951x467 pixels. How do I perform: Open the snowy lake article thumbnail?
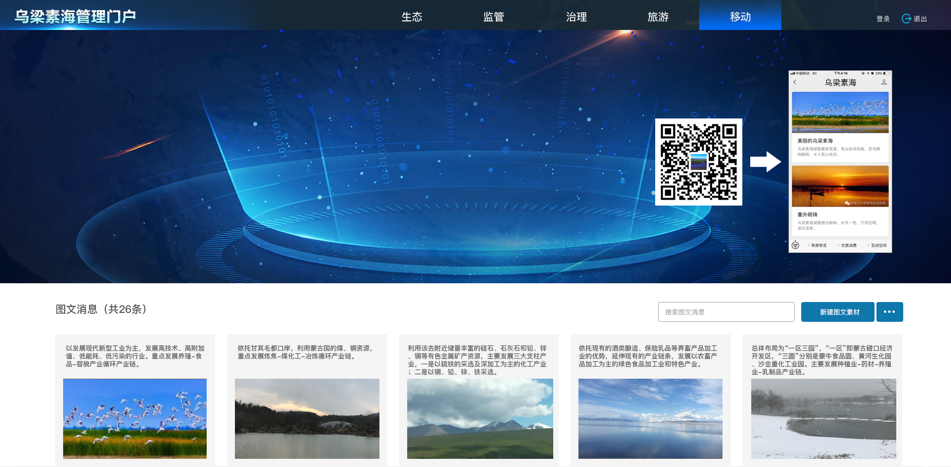click(x=823, y=418)
